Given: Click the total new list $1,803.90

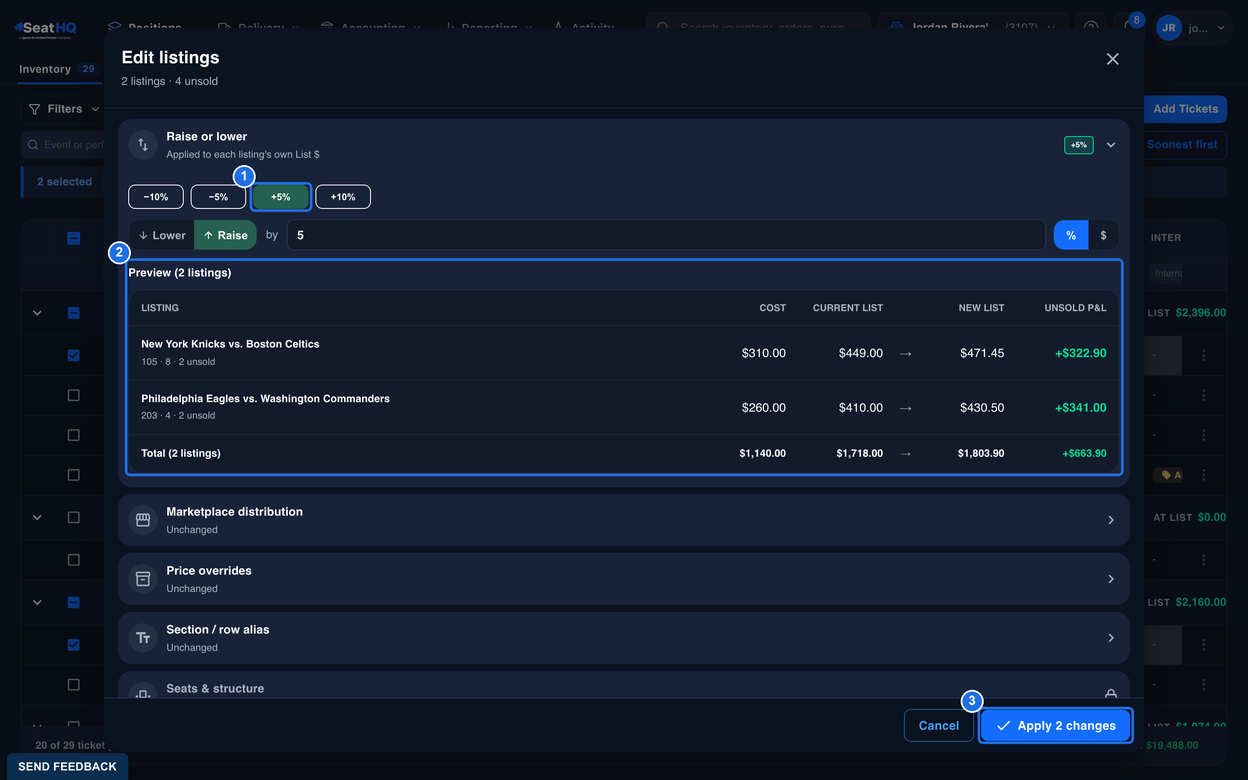Looking at the screenshot, I should click(x=981, y=453).
